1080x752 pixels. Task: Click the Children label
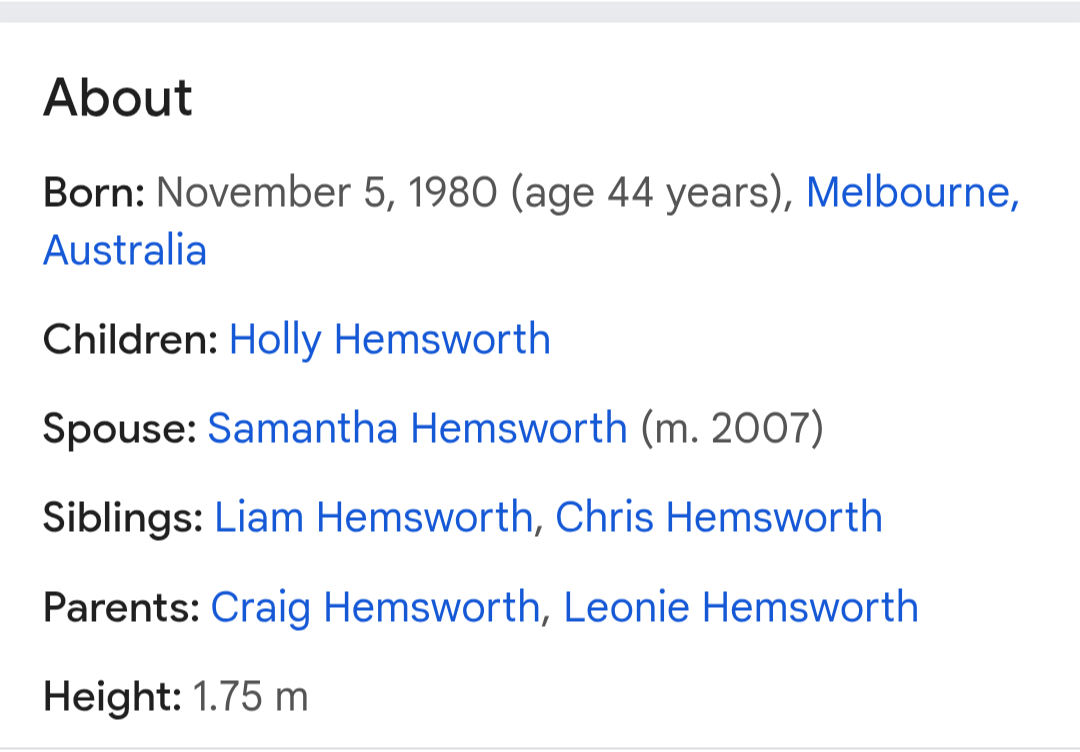(130, 340)
